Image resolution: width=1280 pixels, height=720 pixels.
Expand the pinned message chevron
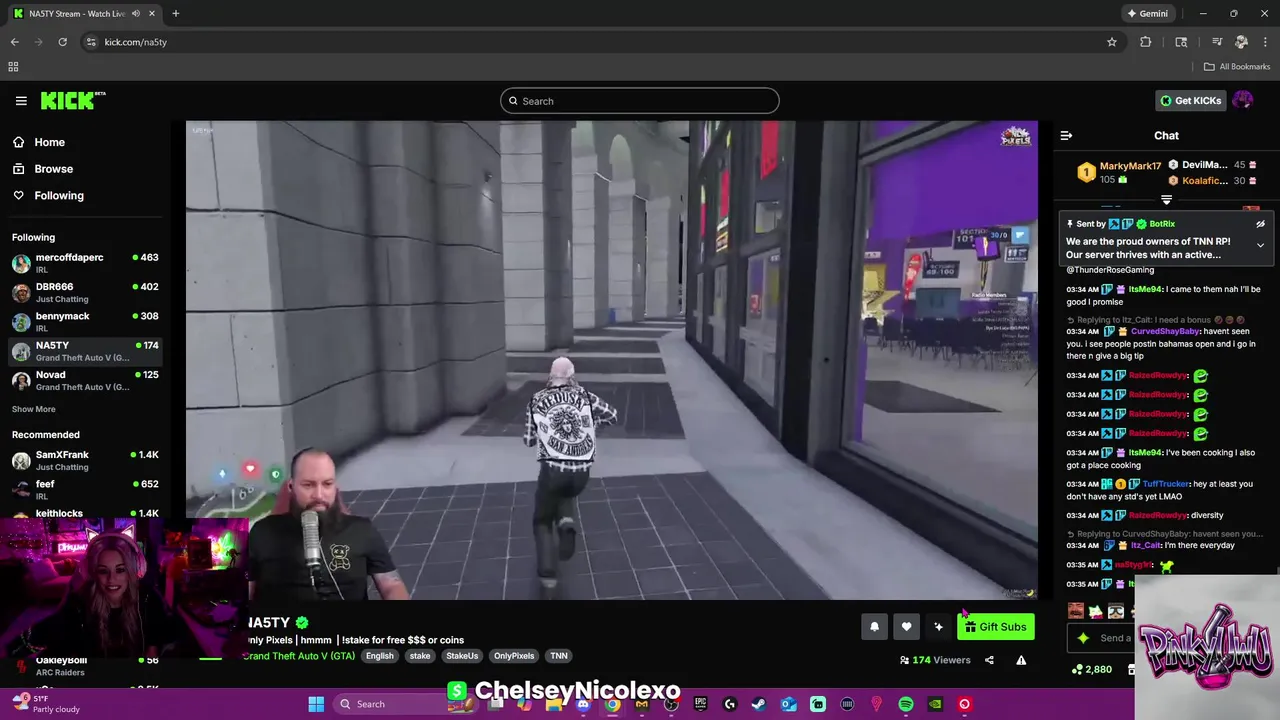[1260, 245]
